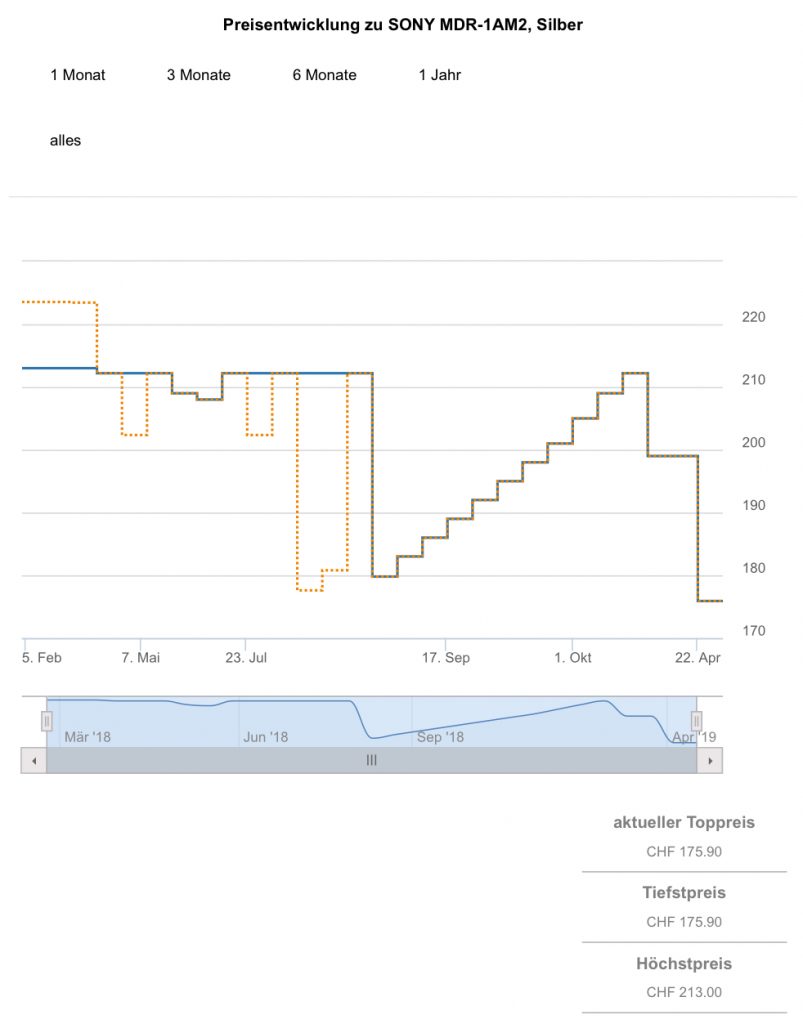Grab the left navigator handle
The height and width of the screenshot is (1024, 803).
(x=46, y=721)
